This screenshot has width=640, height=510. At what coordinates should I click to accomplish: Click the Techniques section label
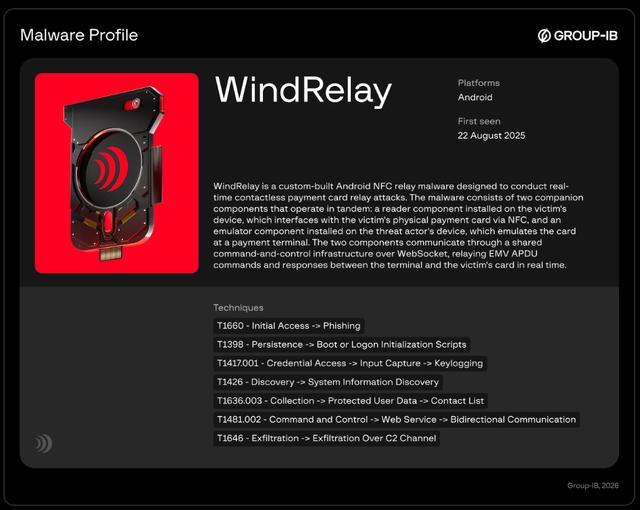(x=238, y=308)
